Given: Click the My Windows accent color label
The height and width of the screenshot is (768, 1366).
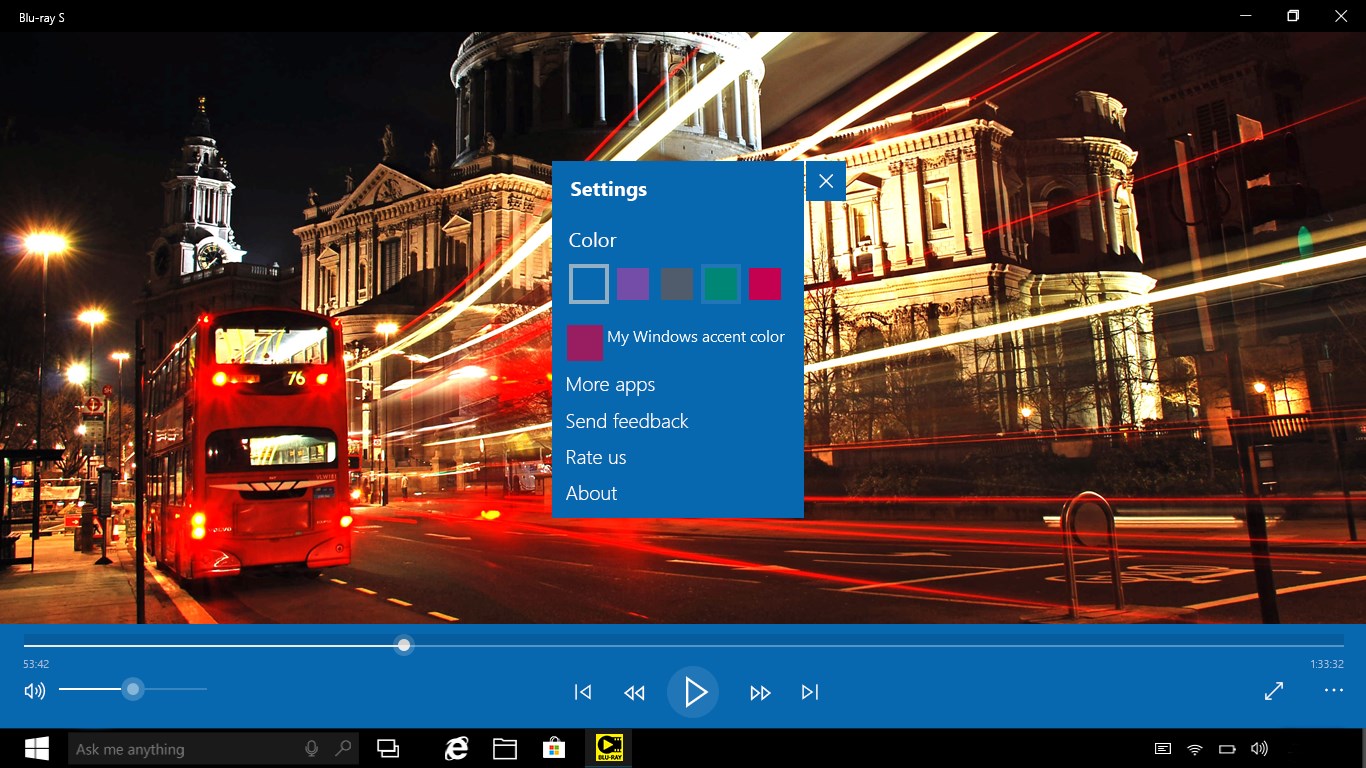Looking at the screenshot, I should [696, 337].
